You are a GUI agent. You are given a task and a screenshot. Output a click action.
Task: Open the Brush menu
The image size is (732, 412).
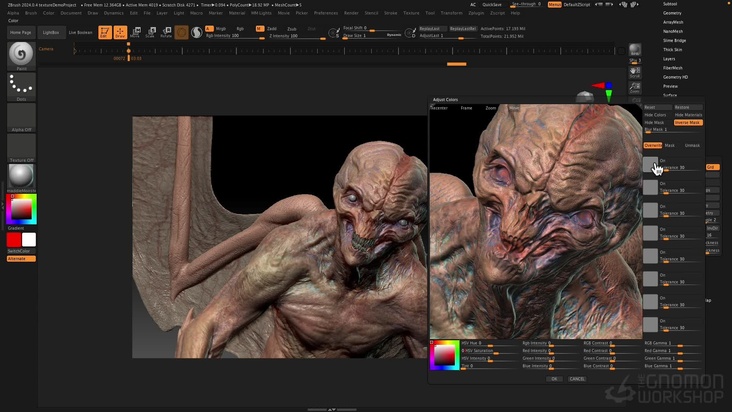click(31, 13)
